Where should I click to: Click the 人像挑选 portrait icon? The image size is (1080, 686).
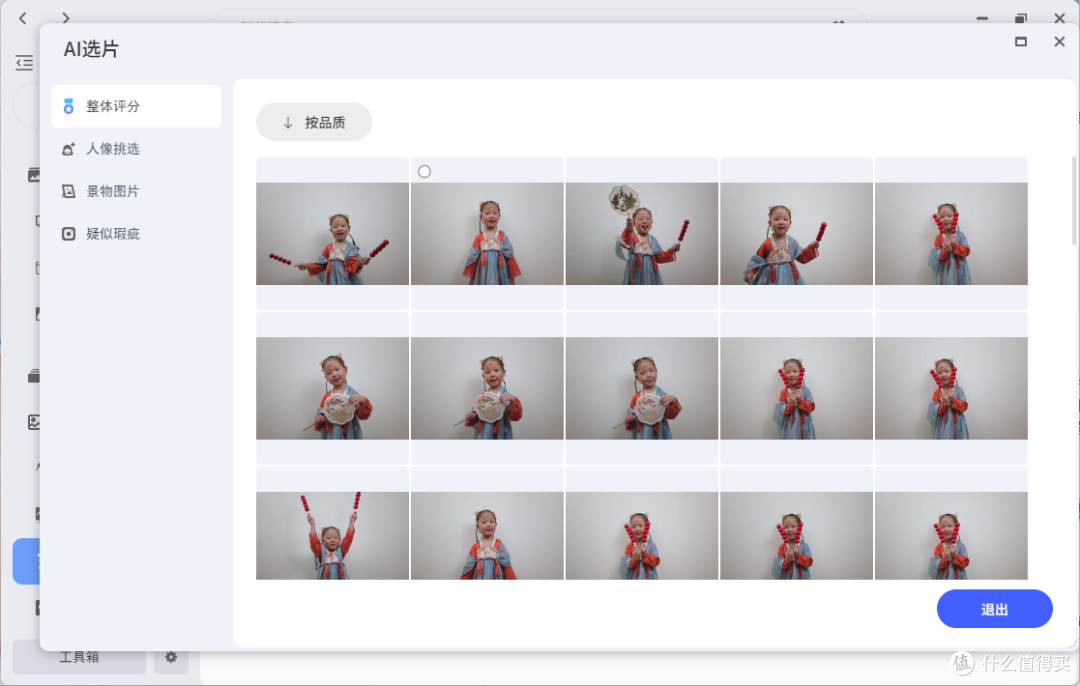click(x=68, y=149)
